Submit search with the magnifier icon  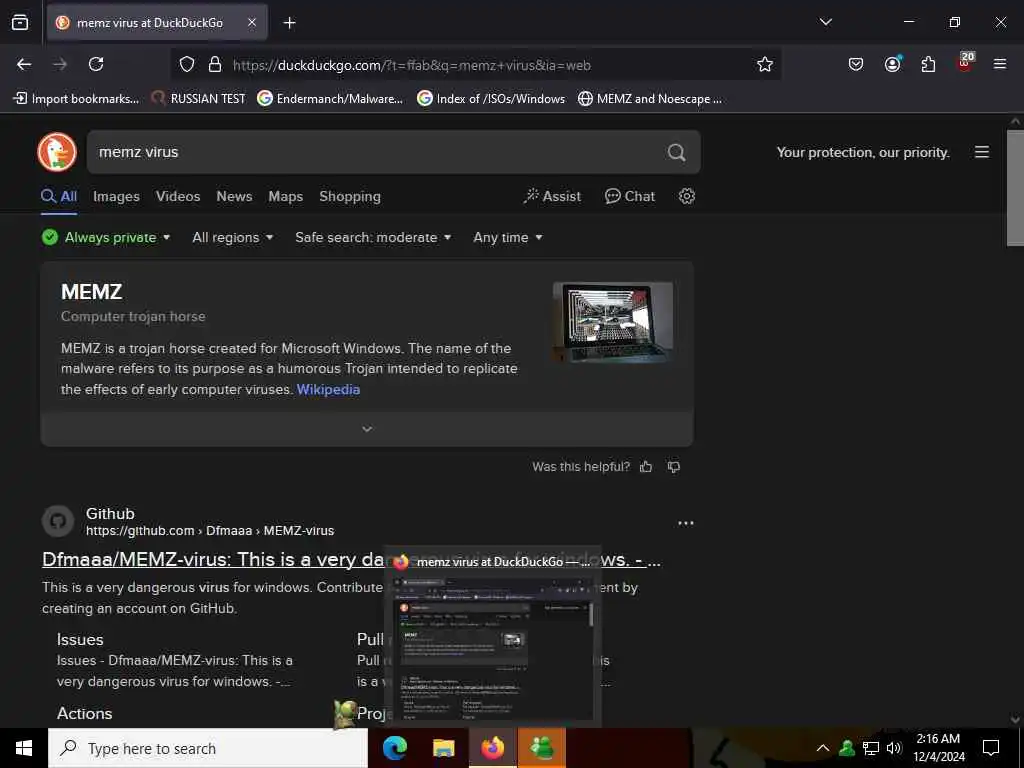[677, 152]
